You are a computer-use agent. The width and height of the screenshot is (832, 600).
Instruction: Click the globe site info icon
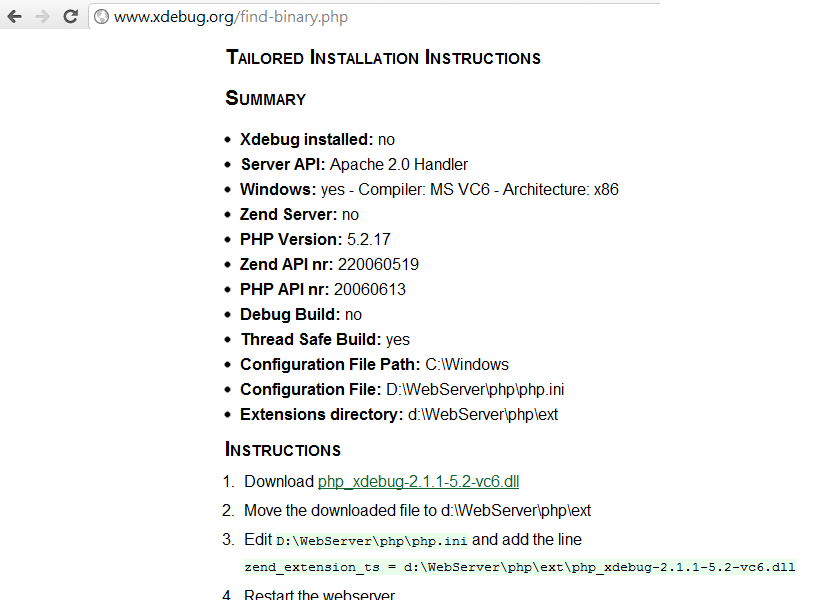(101, 17)
